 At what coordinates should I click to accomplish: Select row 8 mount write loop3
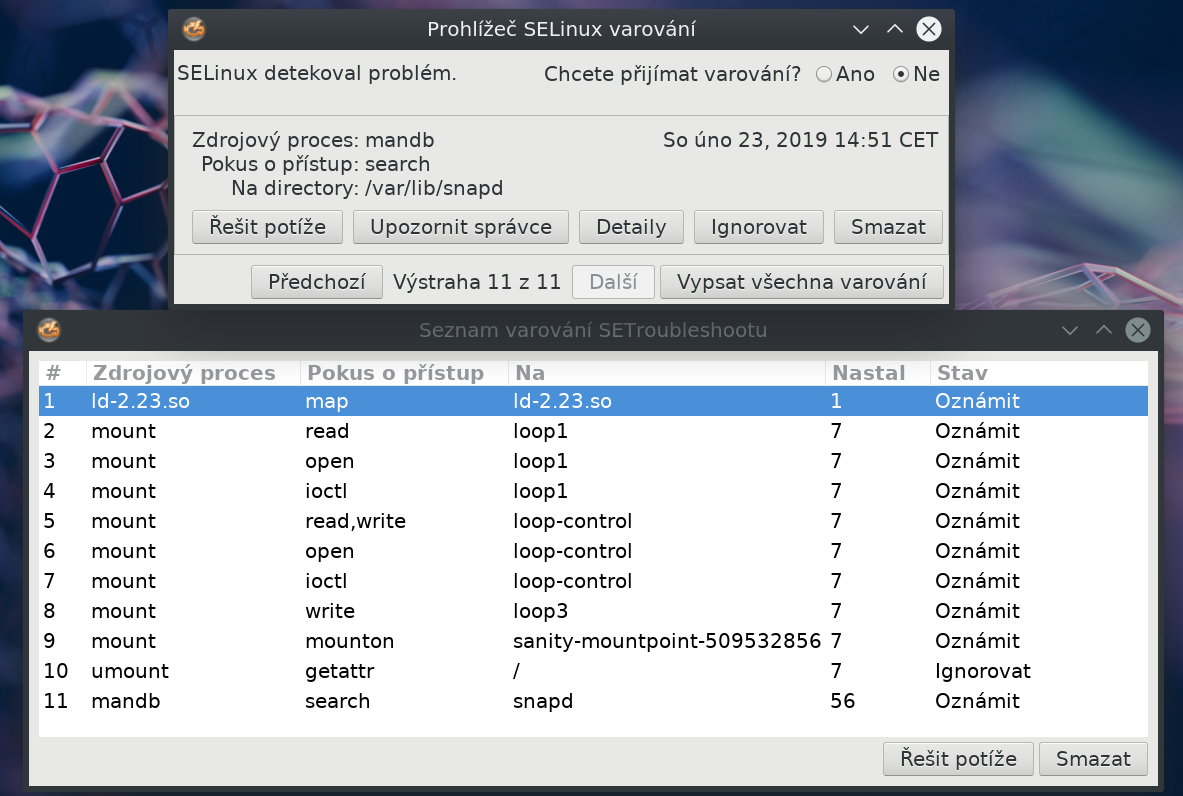(593, 611)
